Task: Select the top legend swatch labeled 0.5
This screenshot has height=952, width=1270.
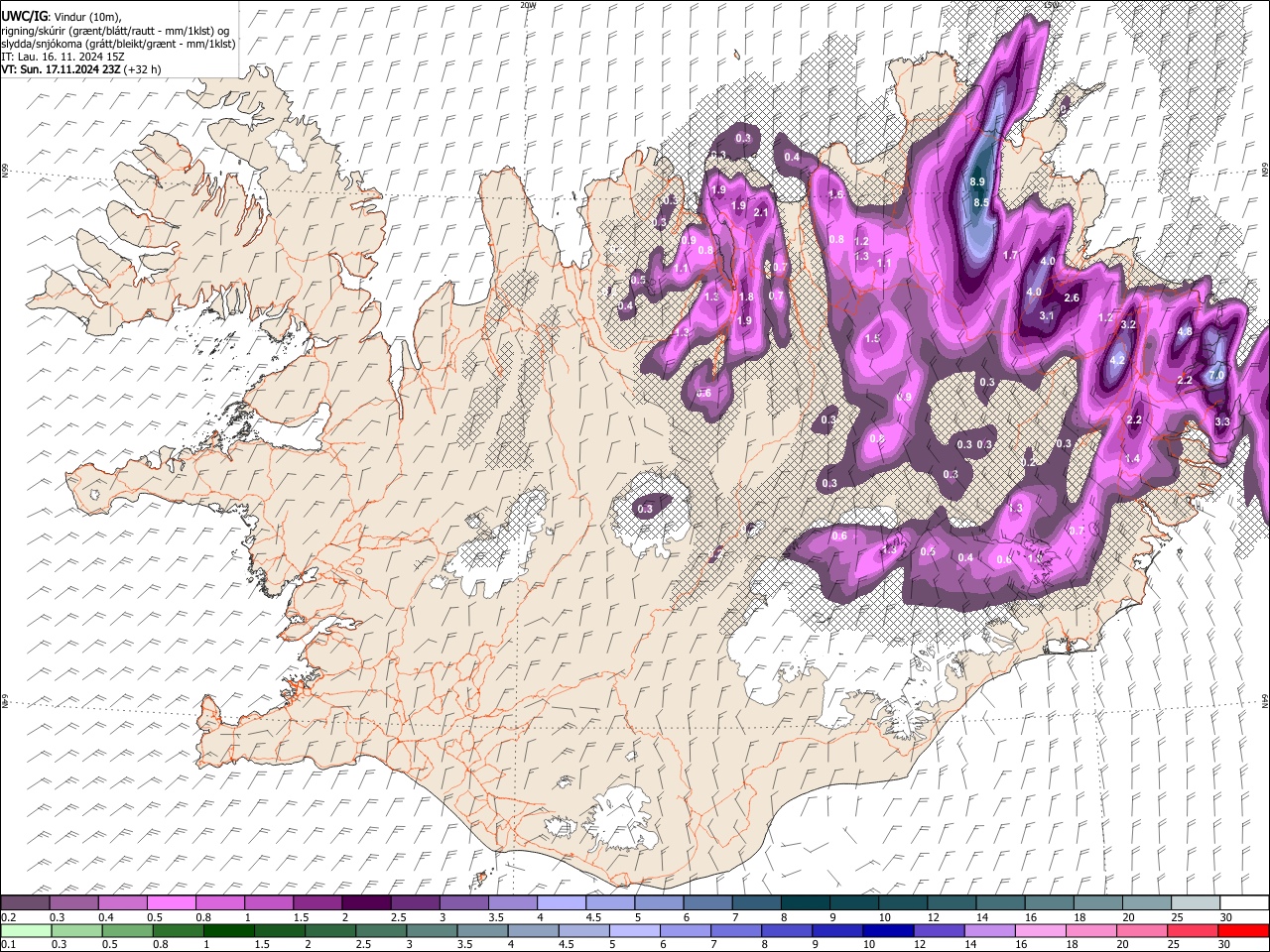Action: click(172, 902)
